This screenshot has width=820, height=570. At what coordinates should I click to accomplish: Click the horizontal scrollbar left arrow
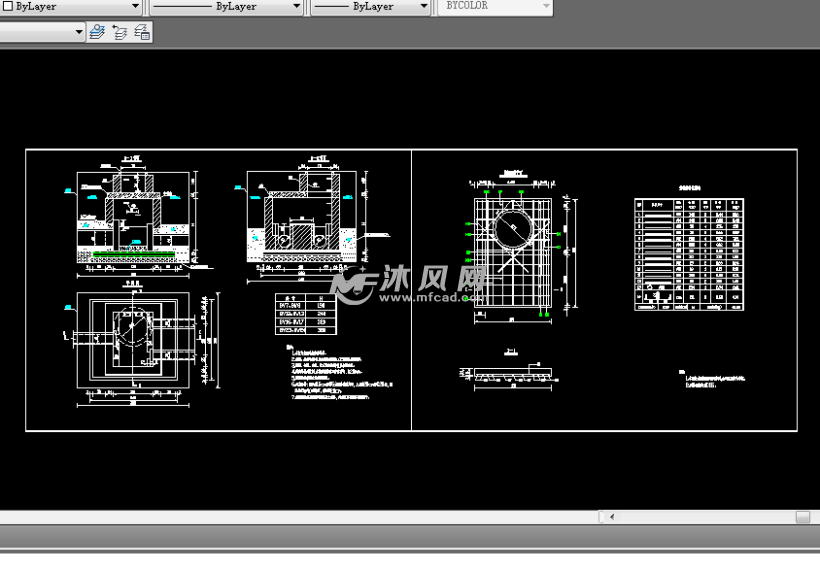click(611, 517)
